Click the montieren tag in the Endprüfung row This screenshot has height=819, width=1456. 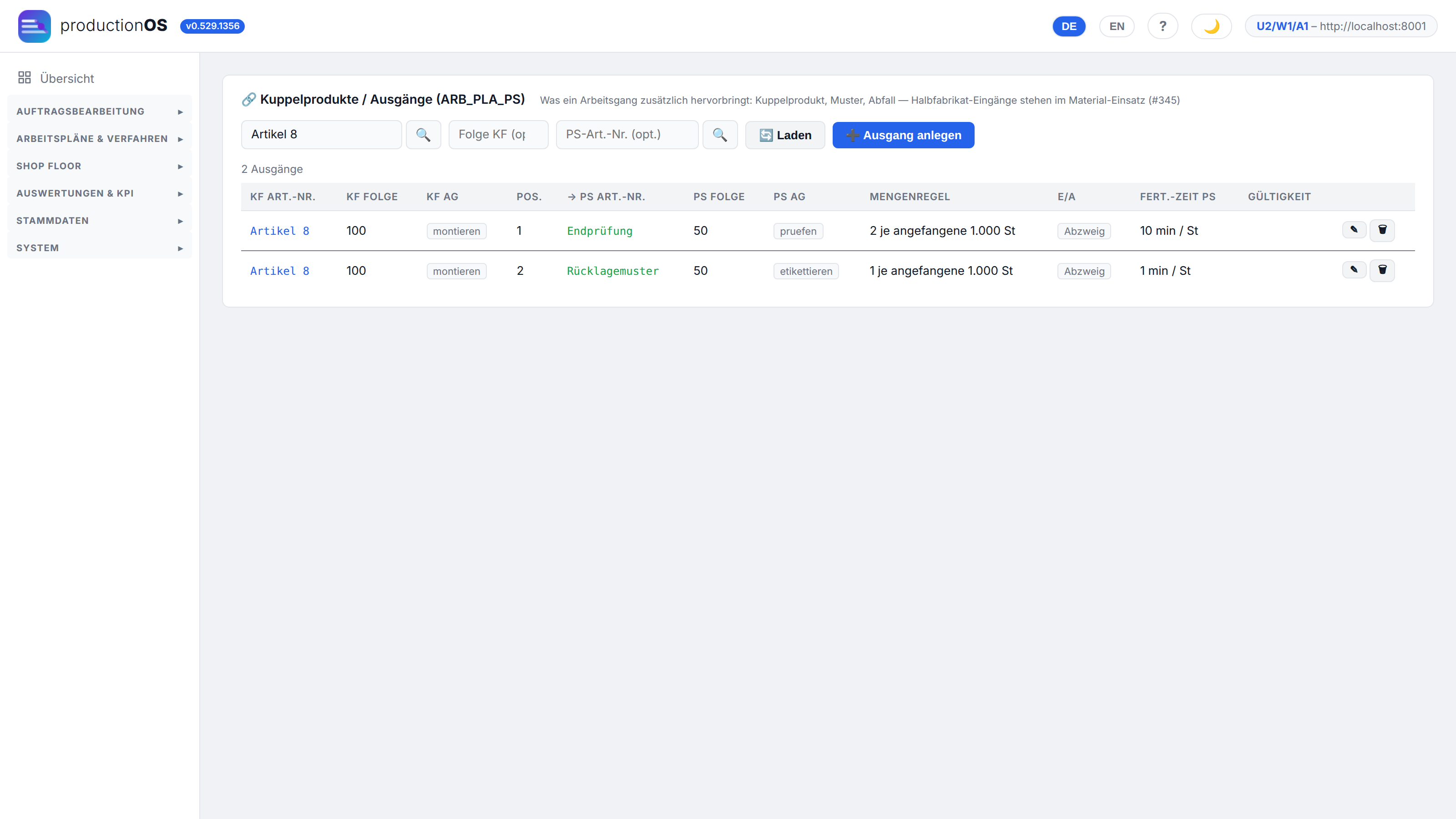456,231
